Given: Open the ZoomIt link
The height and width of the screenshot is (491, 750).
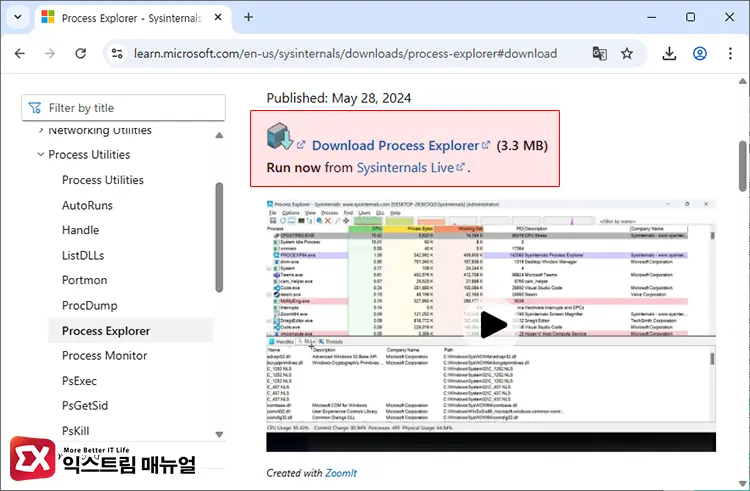Looking at the screenshot, I should tap(341, 473).
